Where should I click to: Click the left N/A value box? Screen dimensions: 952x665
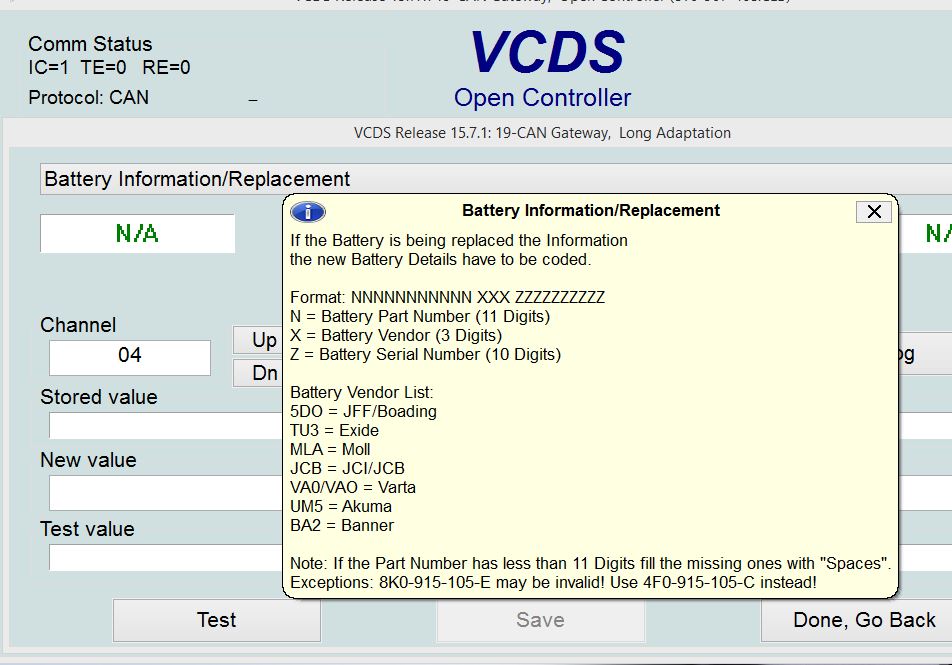pyautogui.click(x=137, y=233)
